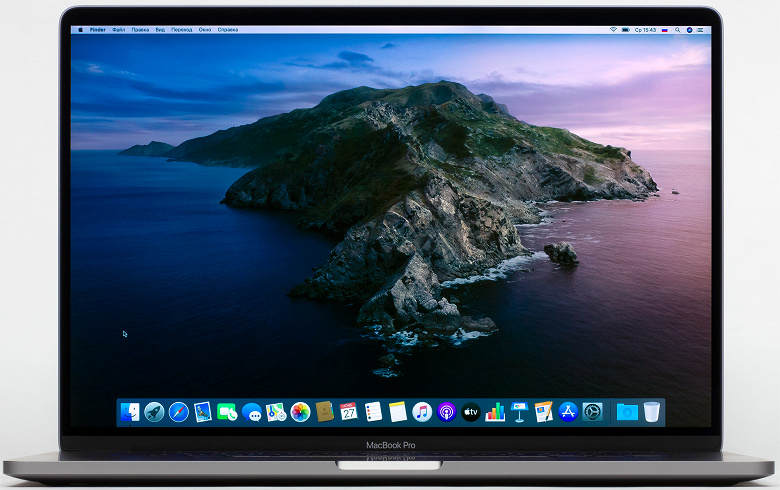The image size is (780, 490).
Task: Open FaceTime icon in the Dock
Action: [227, 412]
